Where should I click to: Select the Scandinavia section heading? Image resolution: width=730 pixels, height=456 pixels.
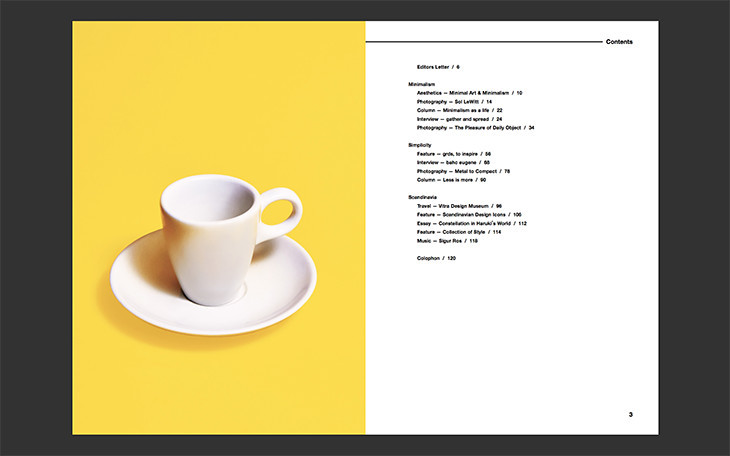click(423, 197)
